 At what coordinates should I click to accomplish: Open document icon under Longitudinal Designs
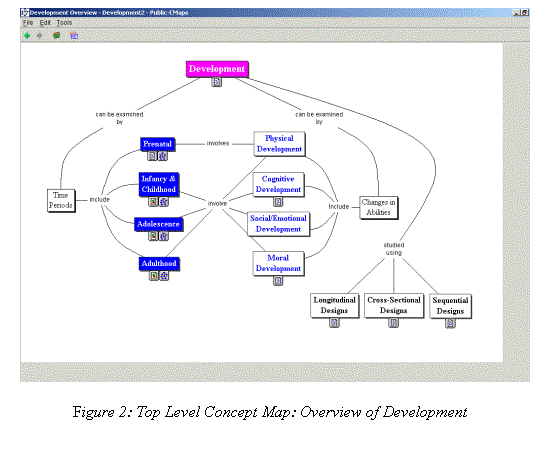(x=334, y=323)
